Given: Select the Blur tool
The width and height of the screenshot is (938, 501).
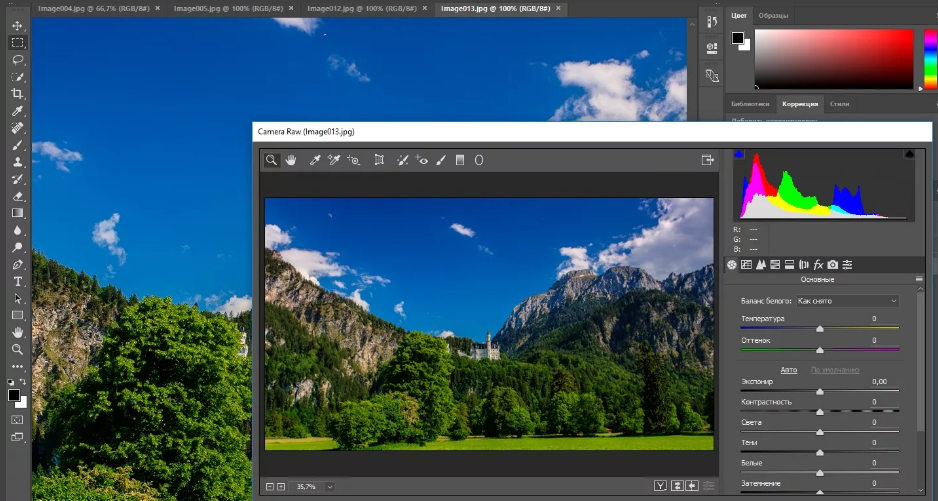Looking at the screenshot, I should tap(17, 230).
